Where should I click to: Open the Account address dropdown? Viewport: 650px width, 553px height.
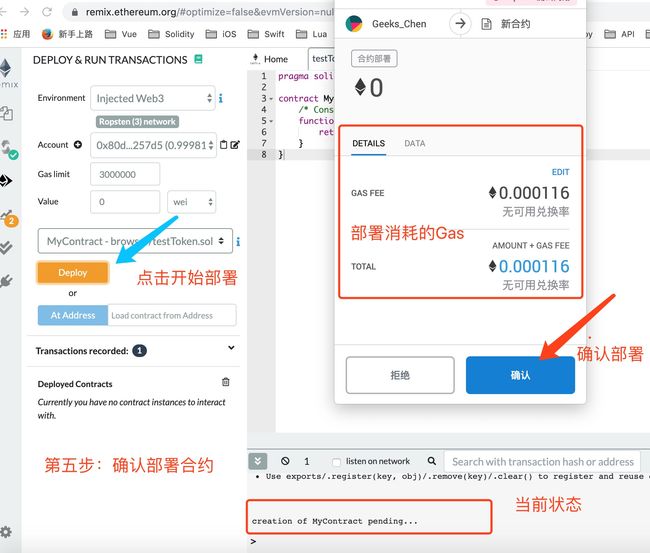pos(153,145)
